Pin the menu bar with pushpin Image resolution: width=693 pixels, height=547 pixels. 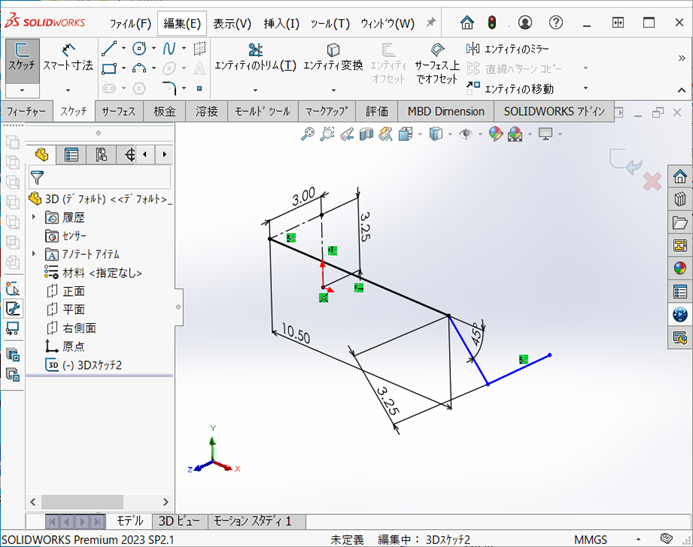point(431,23)
